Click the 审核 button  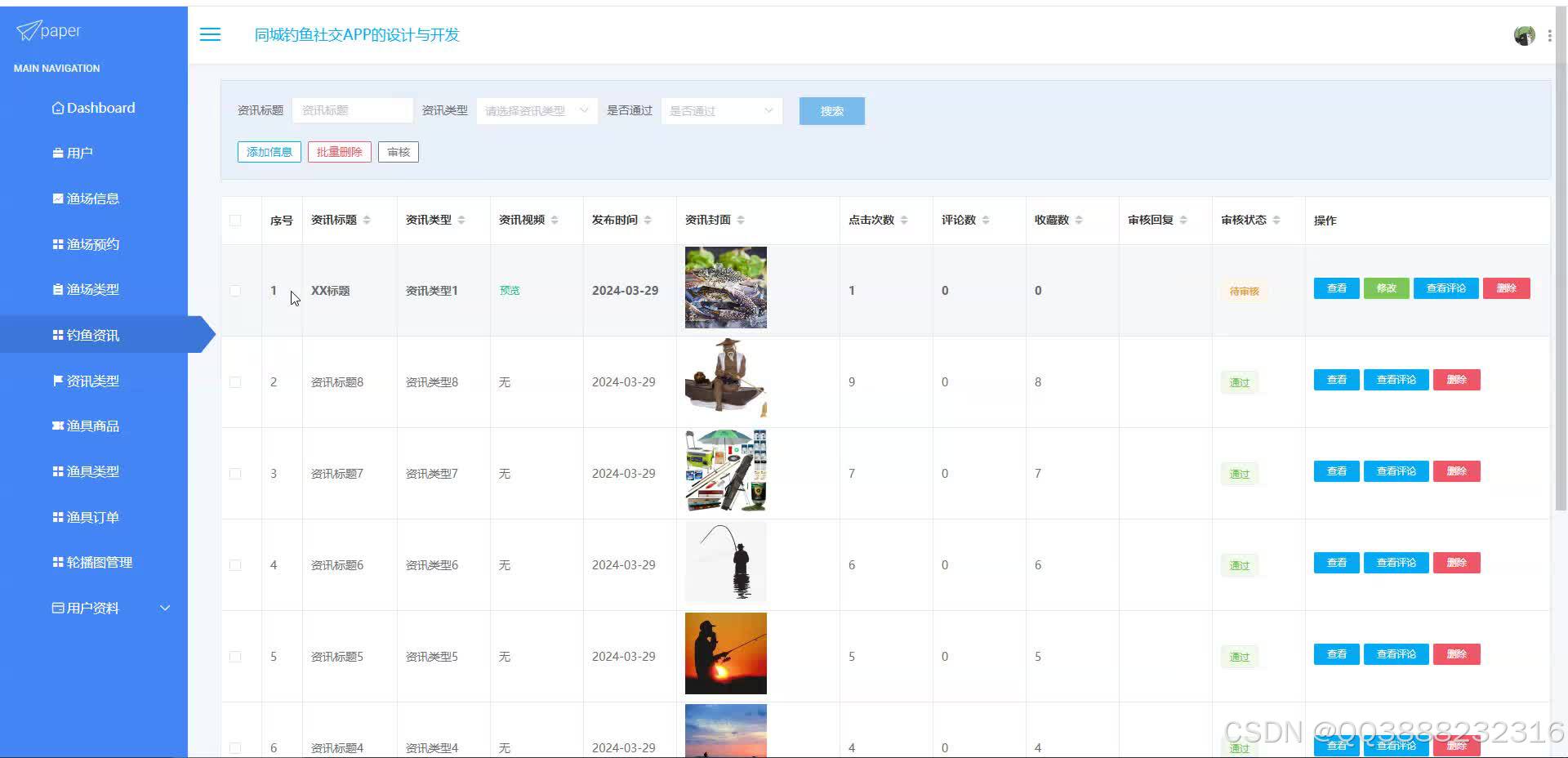399,152
